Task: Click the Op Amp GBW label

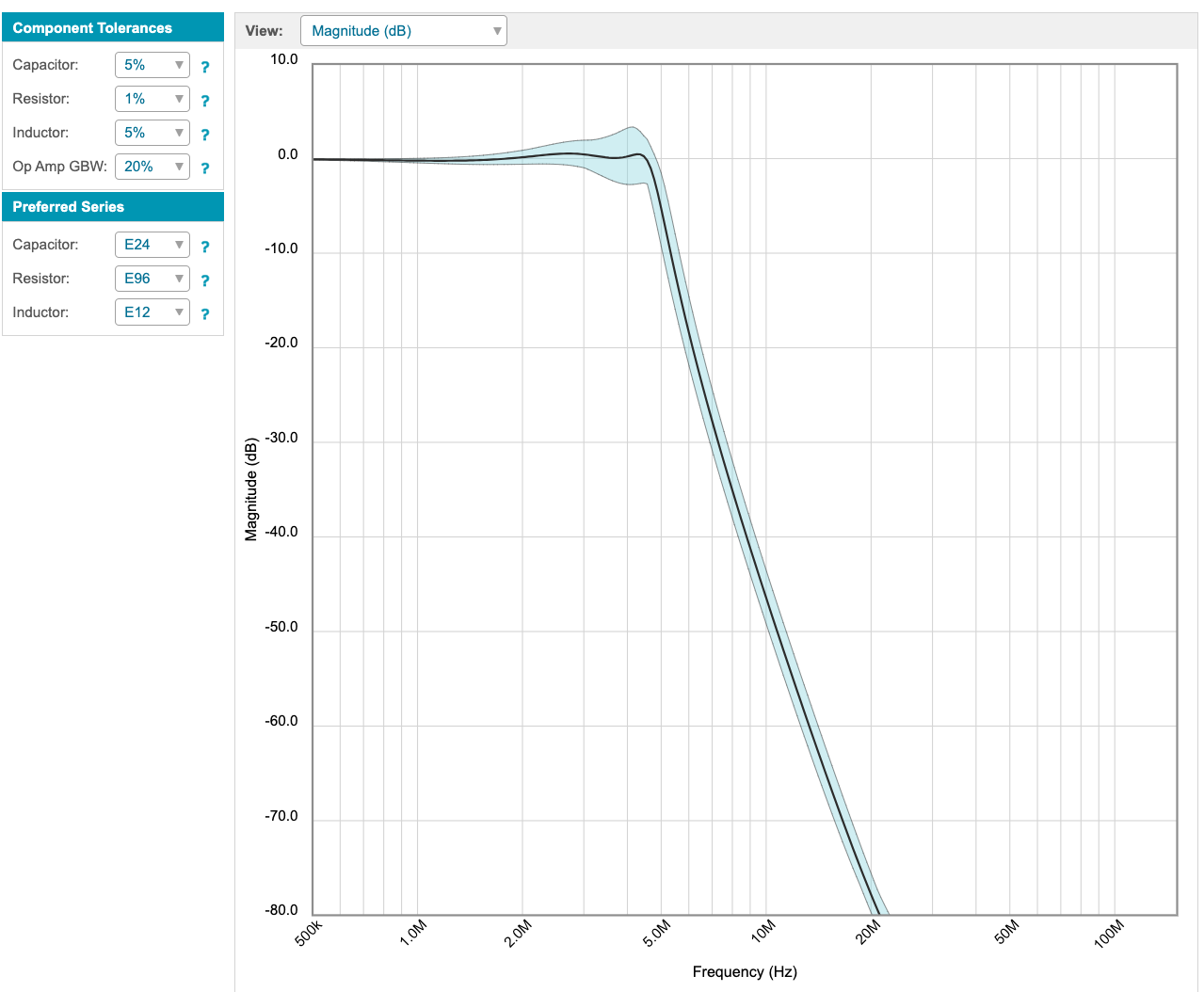Action: [x=59, y=167]
